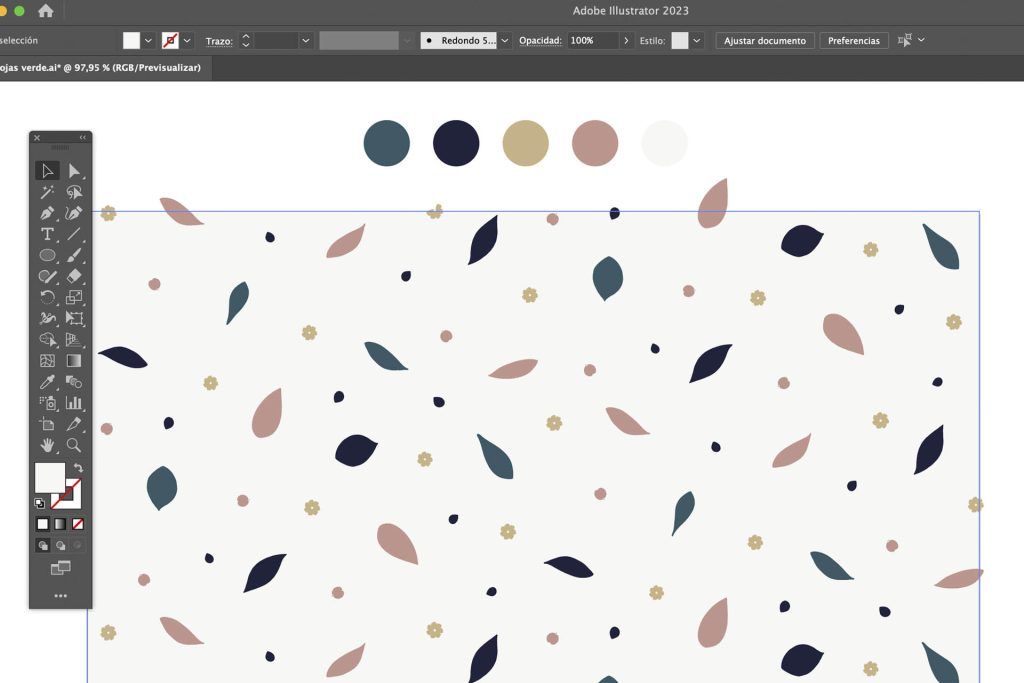Enable Draw Behind mode
The height and width of the screenshot is (683, 1024).
pyautogui.click(x=61, y=545)
